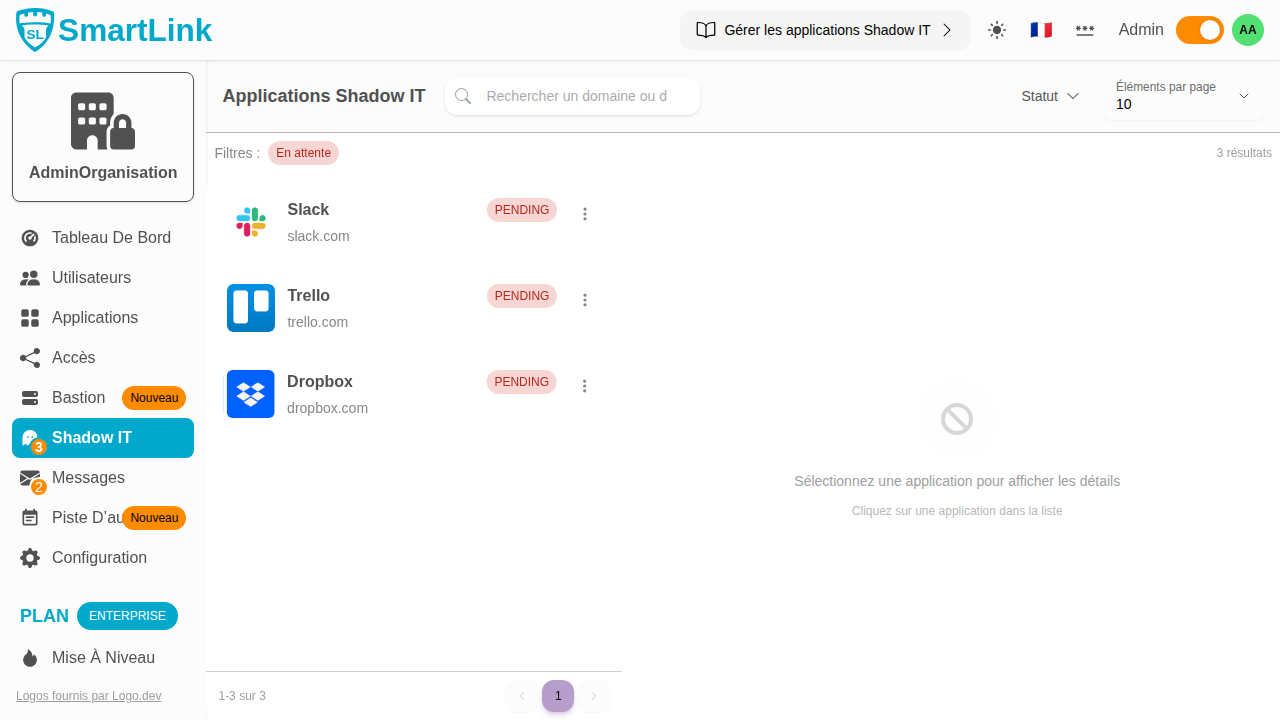
Task: Toggle the Admin switch off
Action: tap(1199, 30)
